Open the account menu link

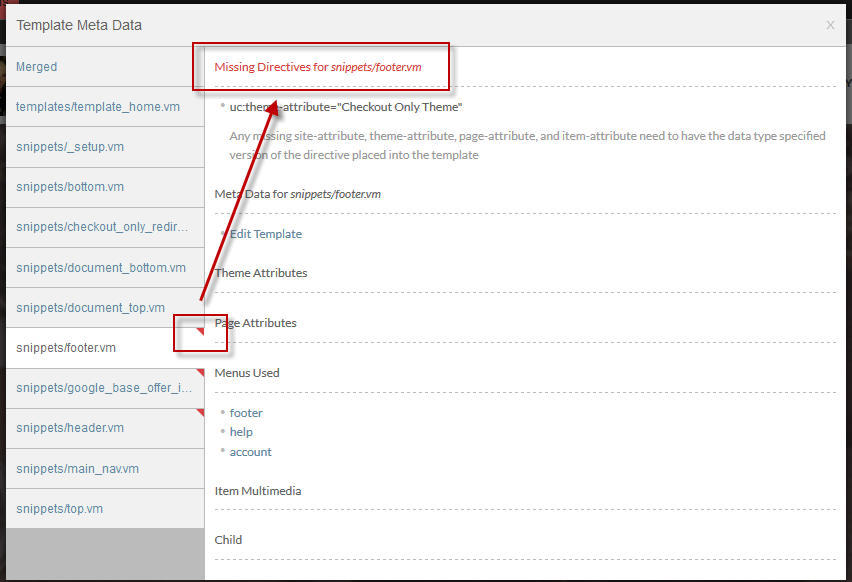(x=250, y=452)
